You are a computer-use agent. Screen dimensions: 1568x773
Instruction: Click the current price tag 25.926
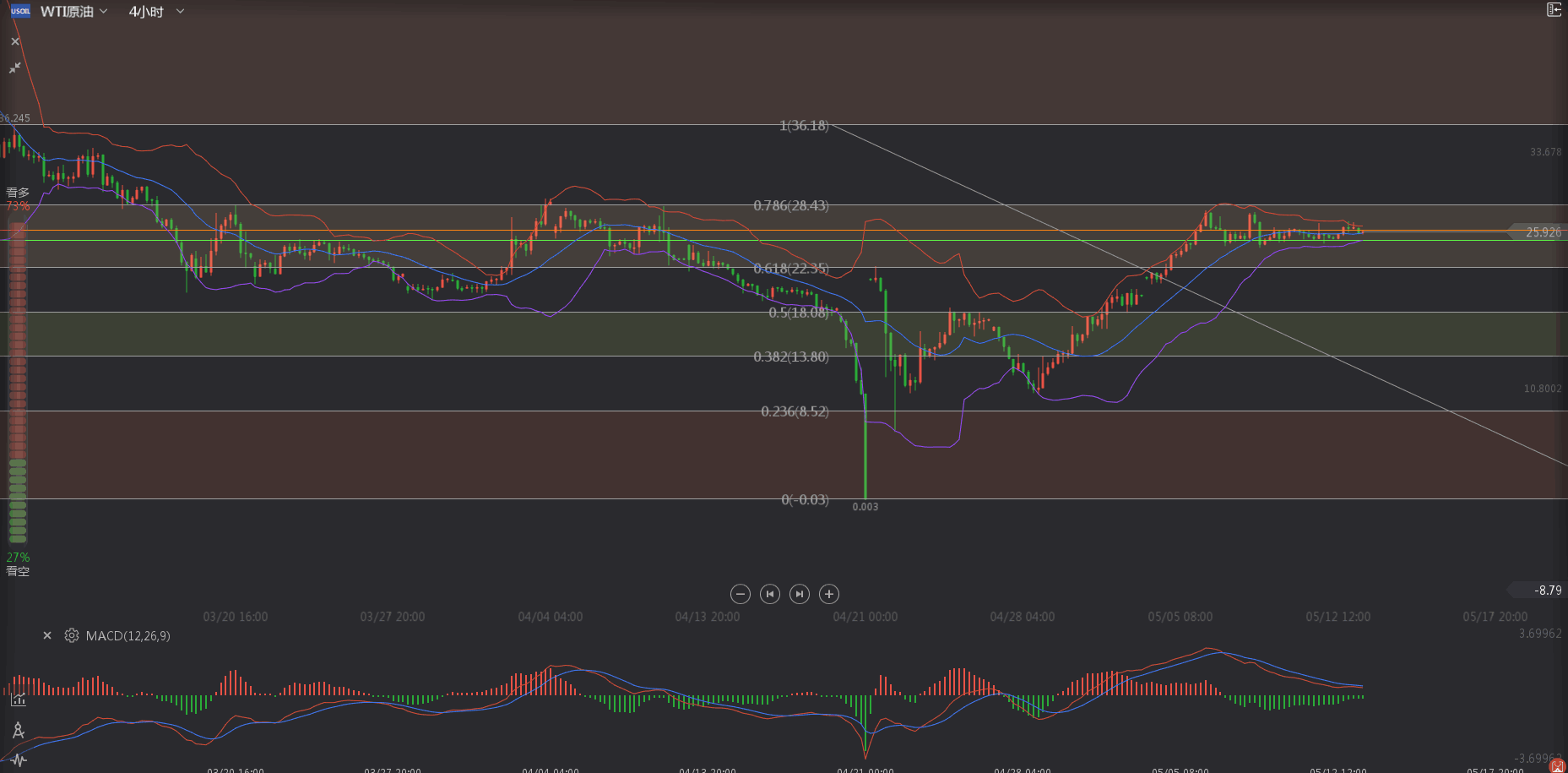click(1538, 232)
